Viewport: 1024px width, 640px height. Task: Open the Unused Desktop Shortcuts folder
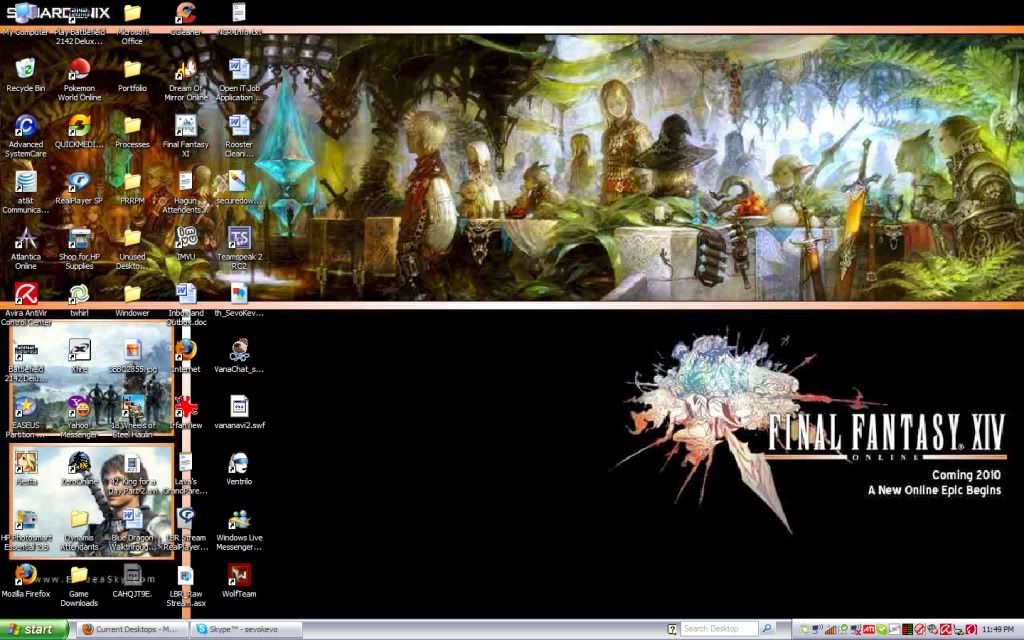tap(132, 237)
